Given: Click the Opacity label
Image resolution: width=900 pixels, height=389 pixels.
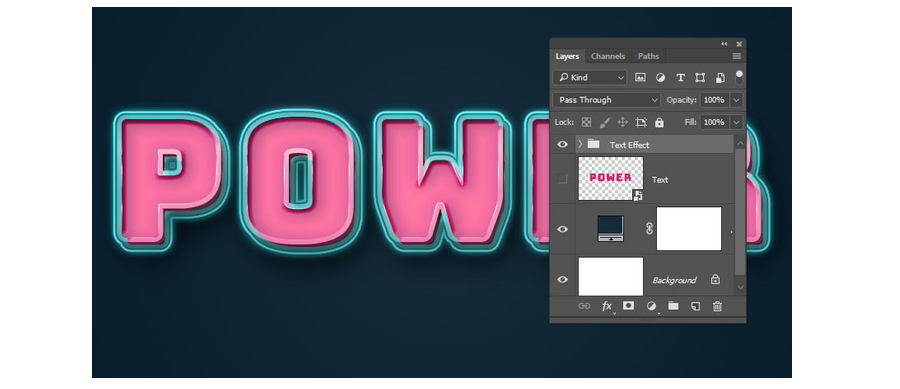Looking at the screenshot, I should point(681,100).
